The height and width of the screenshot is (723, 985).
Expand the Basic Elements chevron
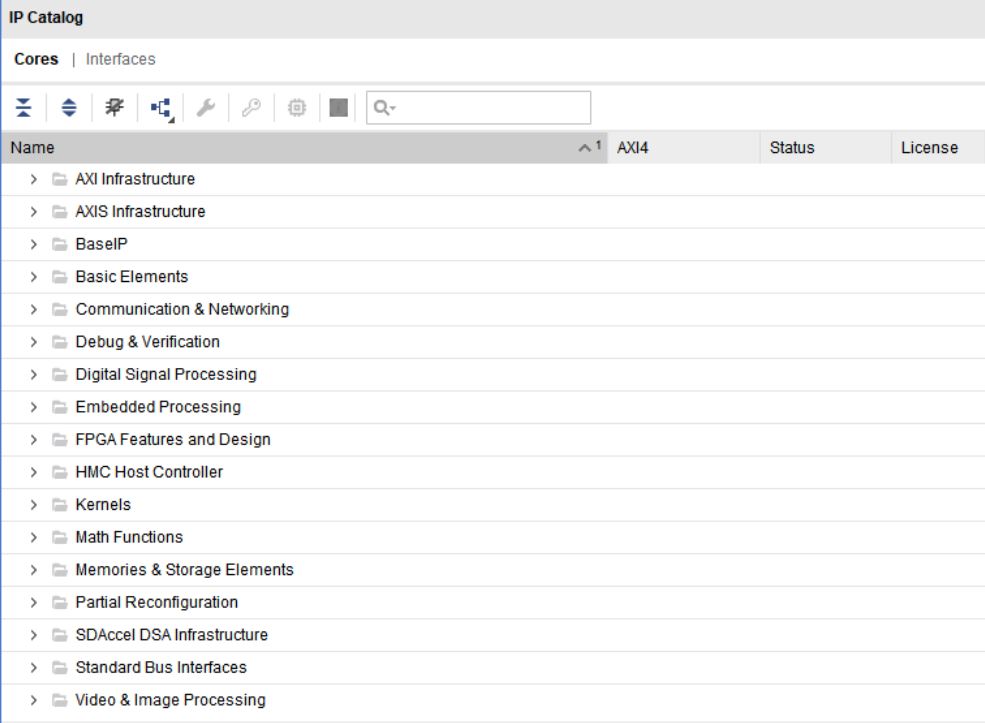[x=33, y=277]
